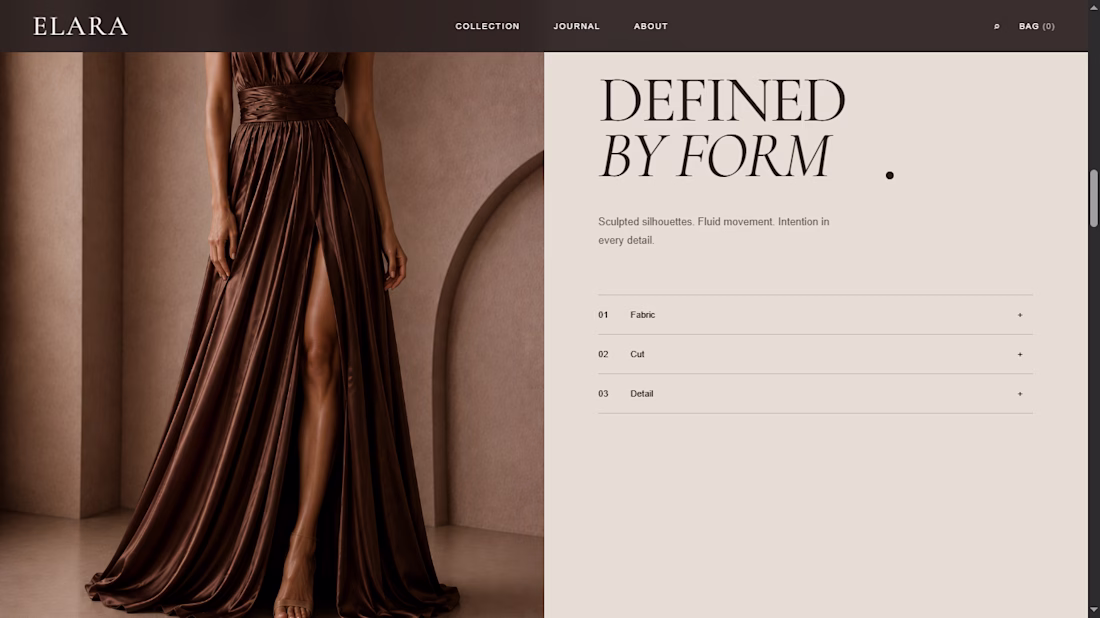Viewport: 1100px width, 618px height.
Task: Click the ELARA logo
Action: pos(80,26)
